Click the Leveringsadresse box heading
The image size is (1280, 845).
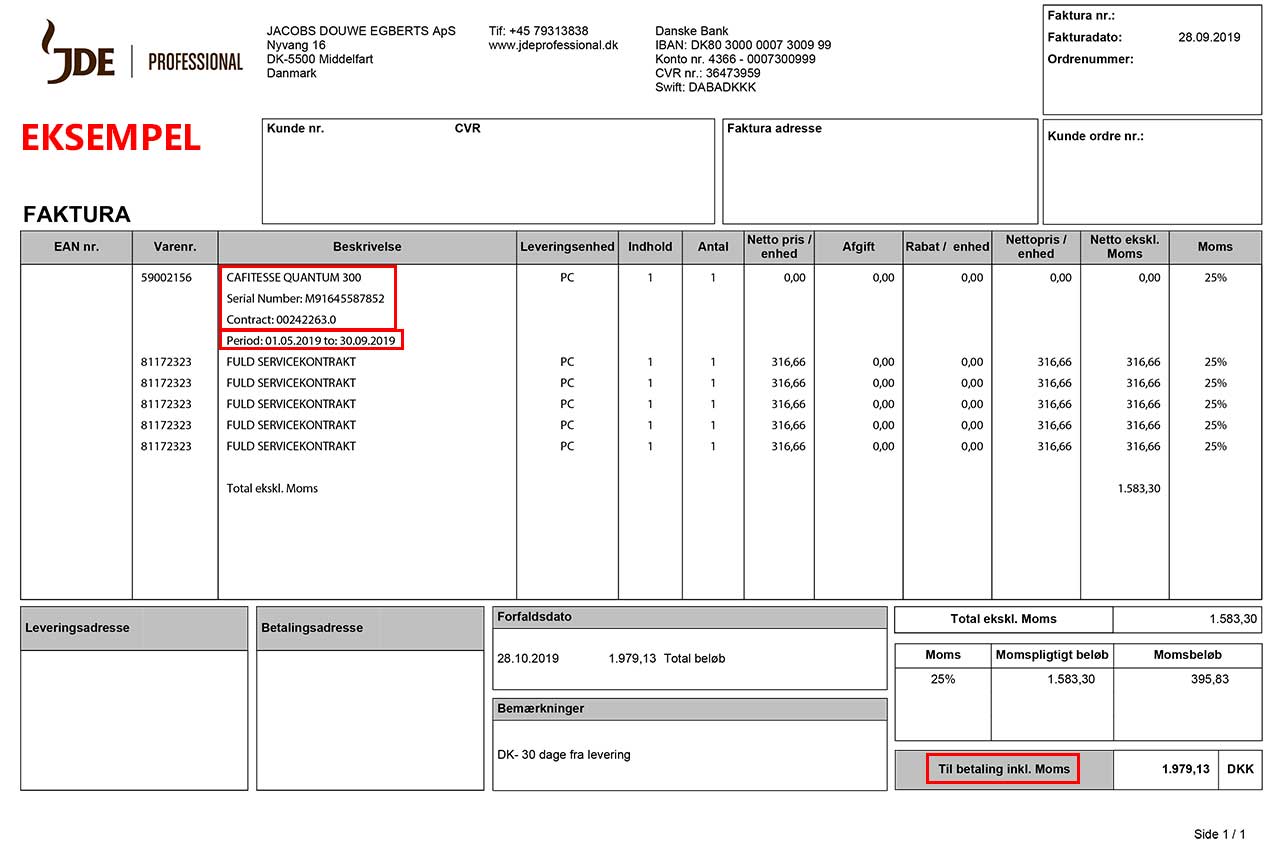77,628
